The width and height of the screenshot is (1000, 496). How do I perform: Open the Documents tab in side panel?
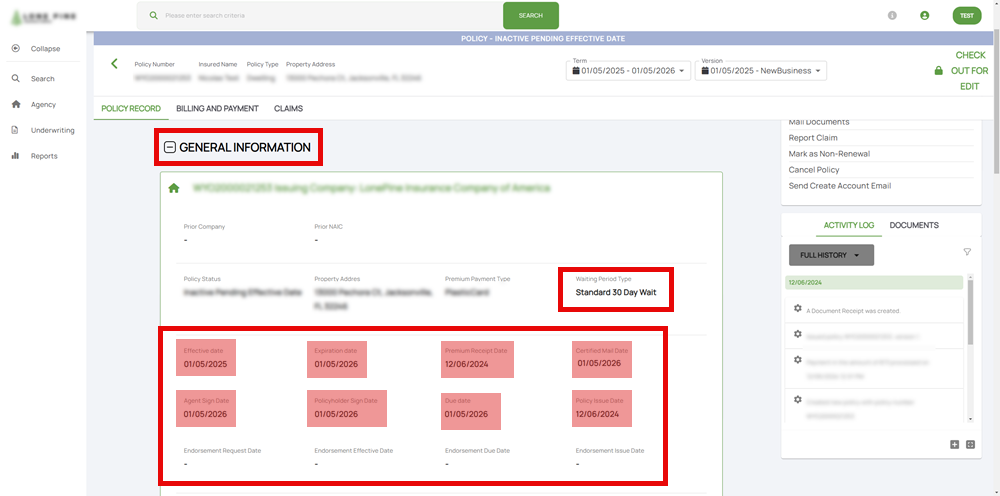(x=914, y=225)
